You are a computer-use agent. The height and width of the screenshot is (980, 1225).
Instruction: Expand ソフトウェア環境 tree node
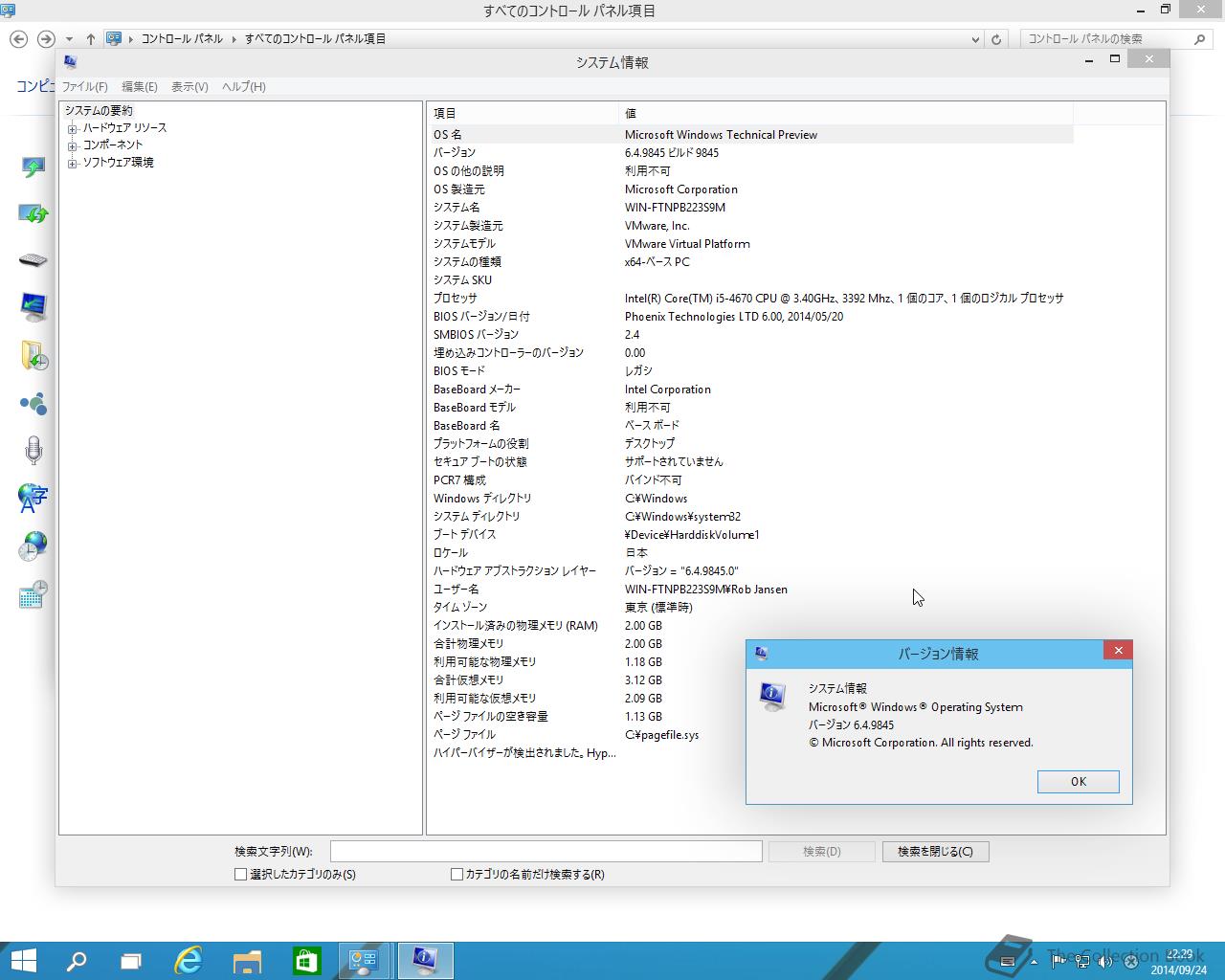point(72,164)
